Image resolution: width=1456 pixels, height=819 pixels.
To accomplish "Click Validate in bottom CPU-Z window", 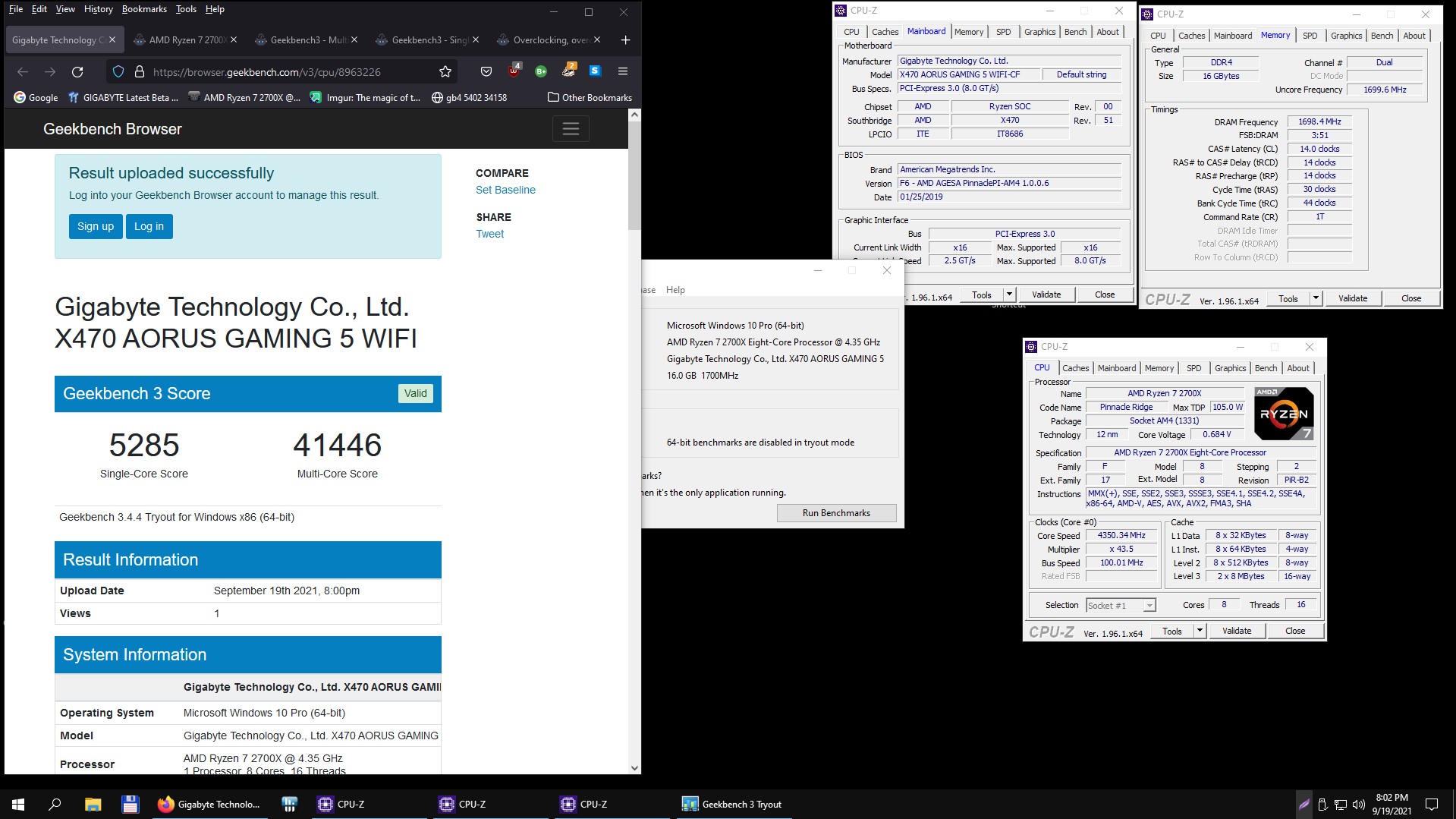I will (x=1237, y=631).
